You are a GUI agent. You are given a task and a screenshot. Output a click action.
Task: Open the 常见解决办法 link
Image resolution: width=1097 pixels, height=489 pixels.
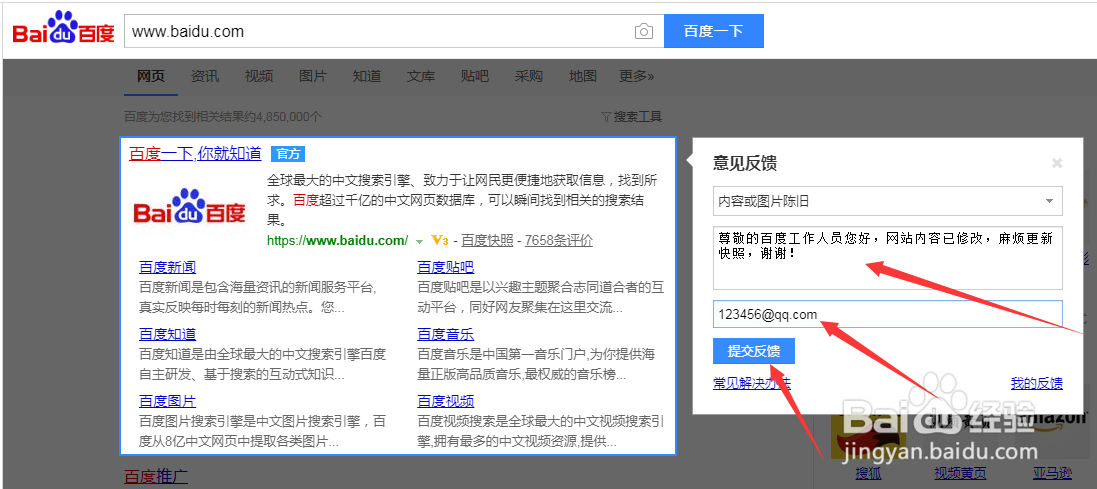[x=752, y=383]
